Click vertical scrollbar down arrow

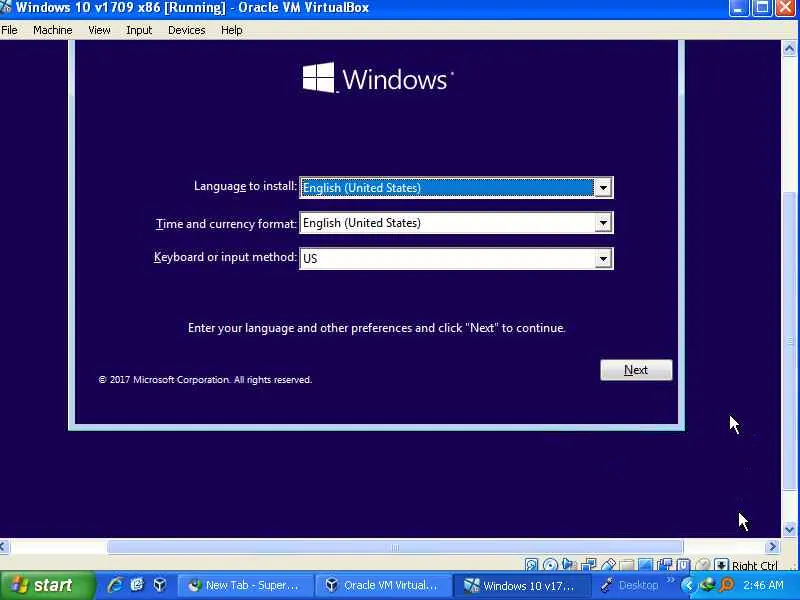[789, 530]
